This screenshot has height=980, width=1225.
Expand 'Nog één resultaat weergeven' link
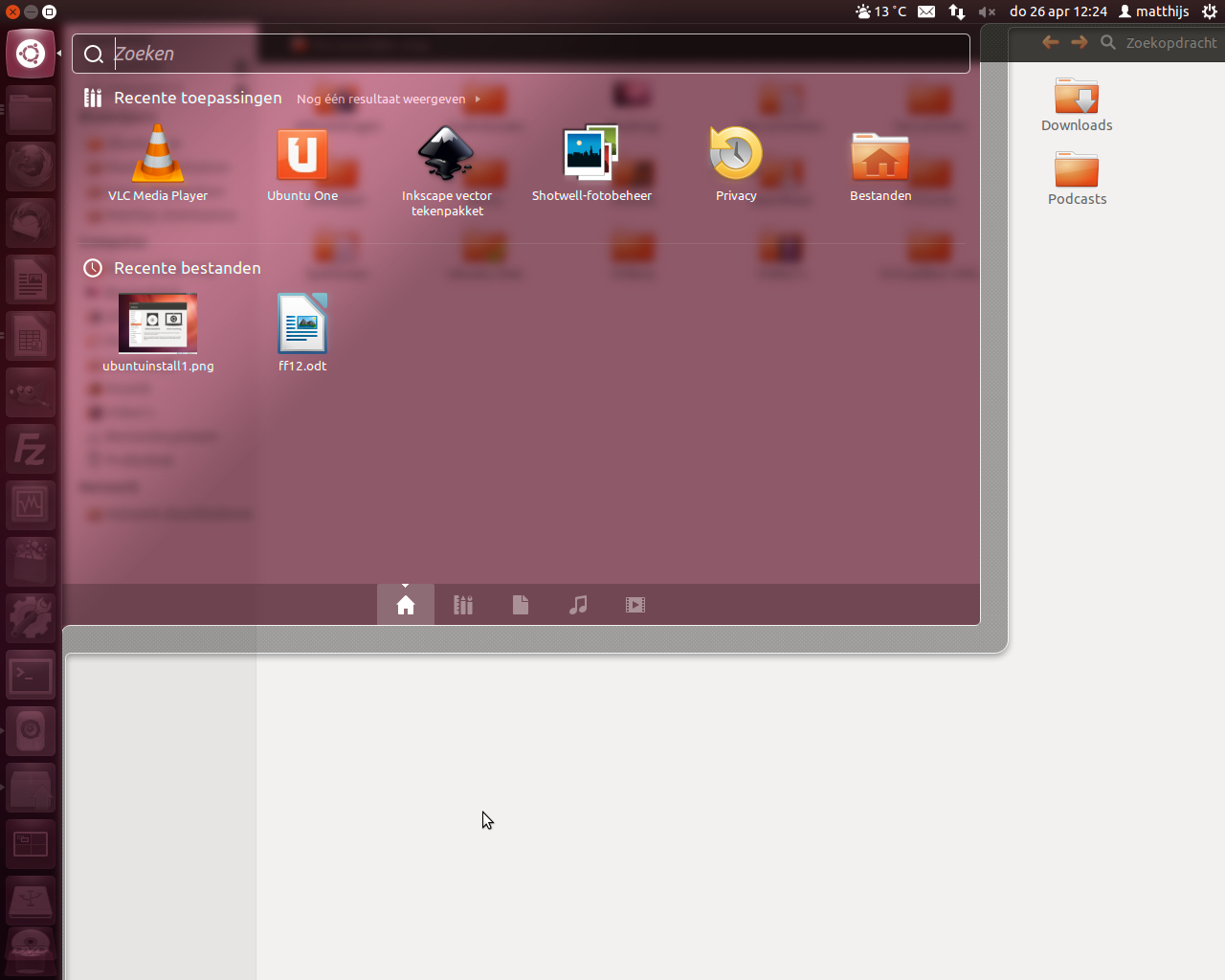click(x=388, y=99)
